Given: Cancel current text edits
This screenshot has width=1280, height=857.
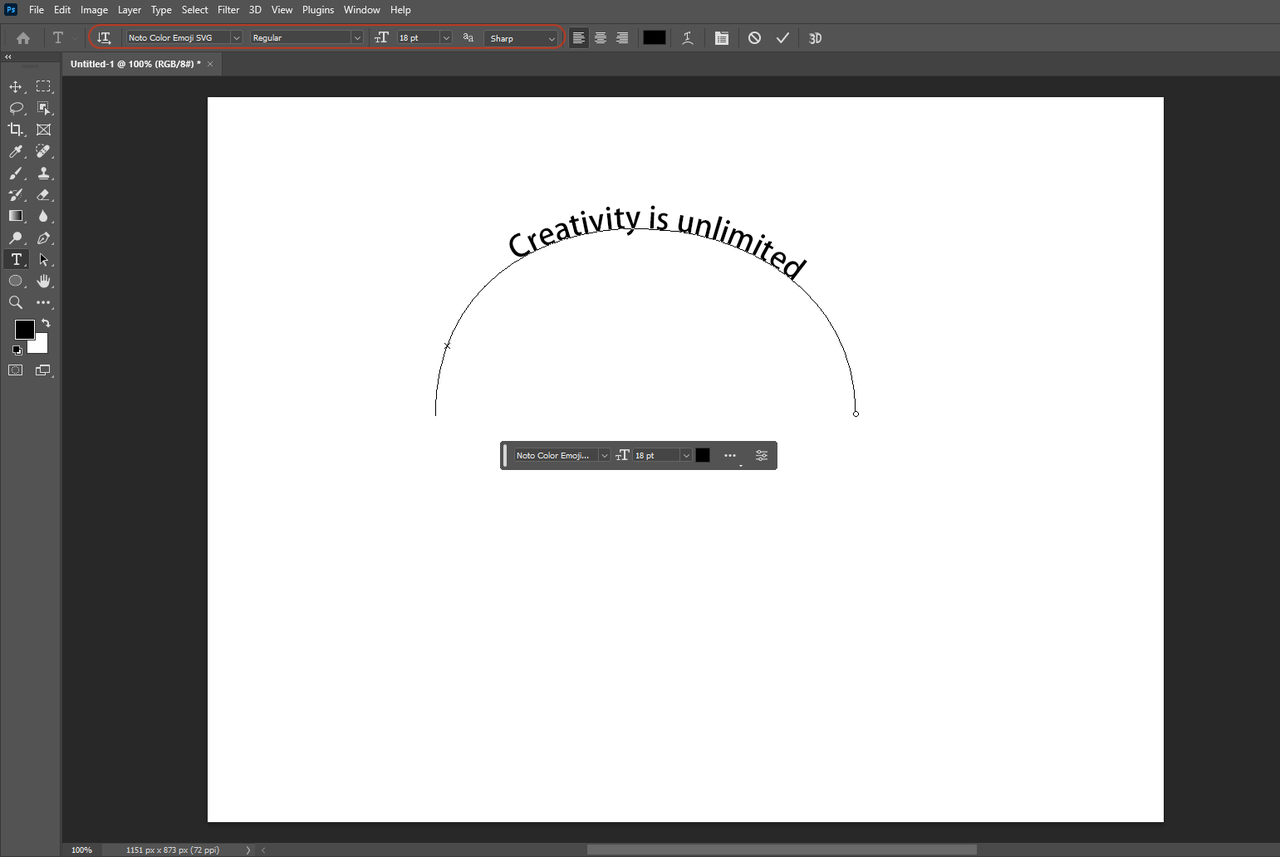Looking at the screenshot, I should click(753, 37).
